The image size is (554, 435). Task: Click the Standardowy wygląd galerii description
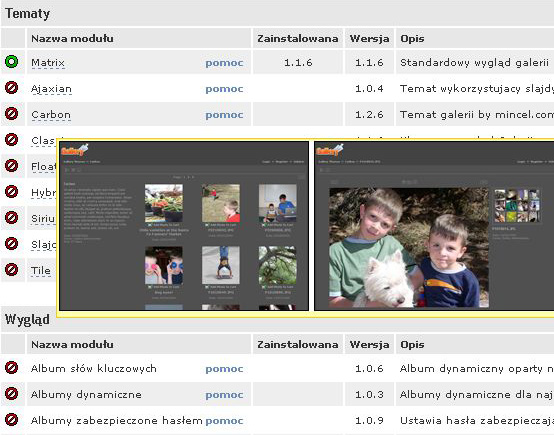(474, 63)
